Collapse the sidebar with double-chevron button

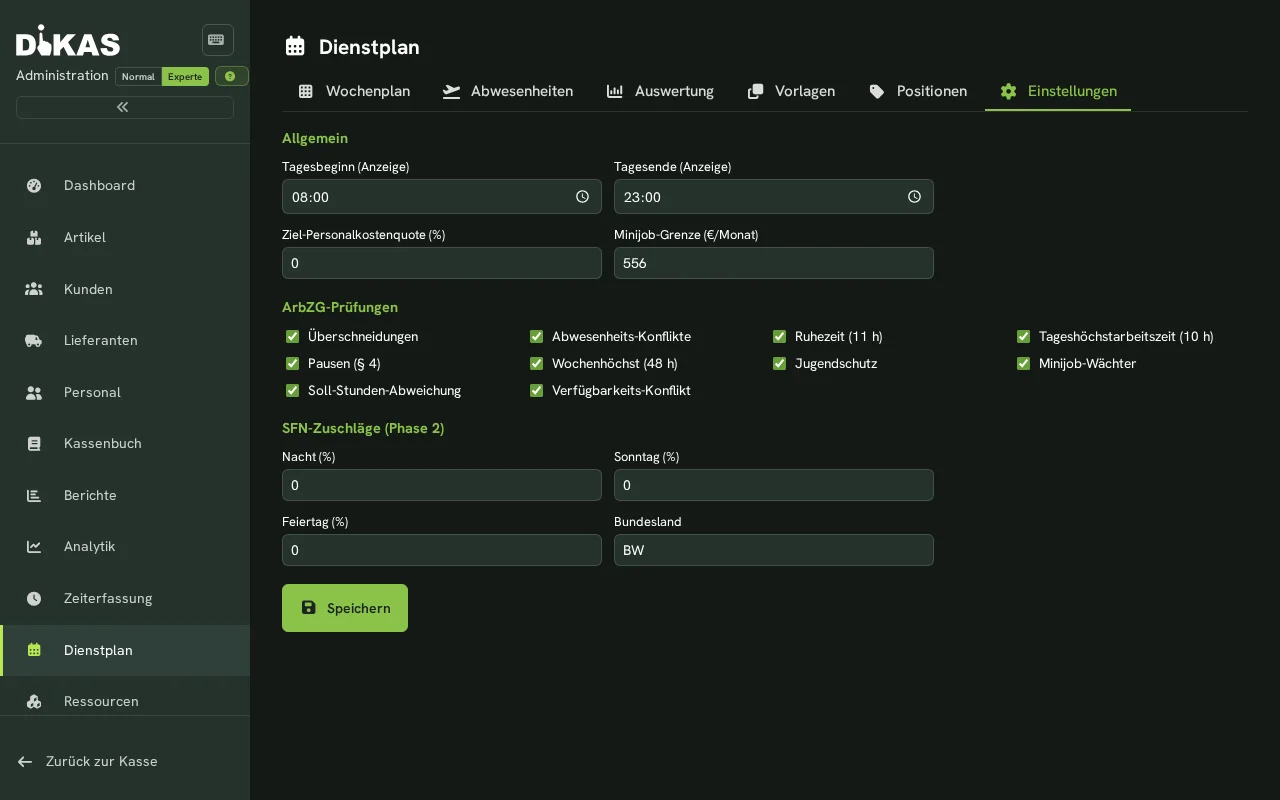(x=125, y=107)
